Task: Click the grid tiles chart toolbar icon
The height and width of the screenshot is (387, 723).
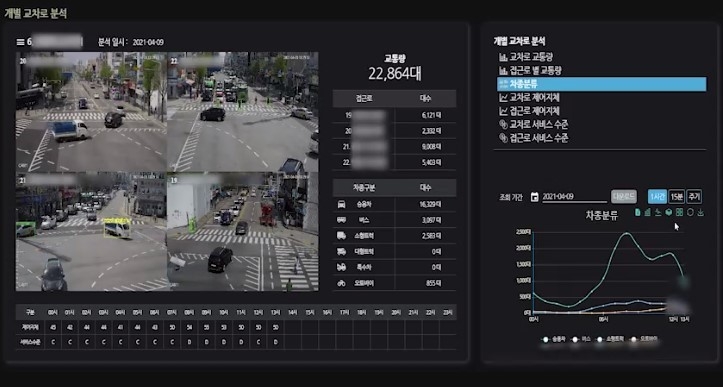Action: click(679, 213)
